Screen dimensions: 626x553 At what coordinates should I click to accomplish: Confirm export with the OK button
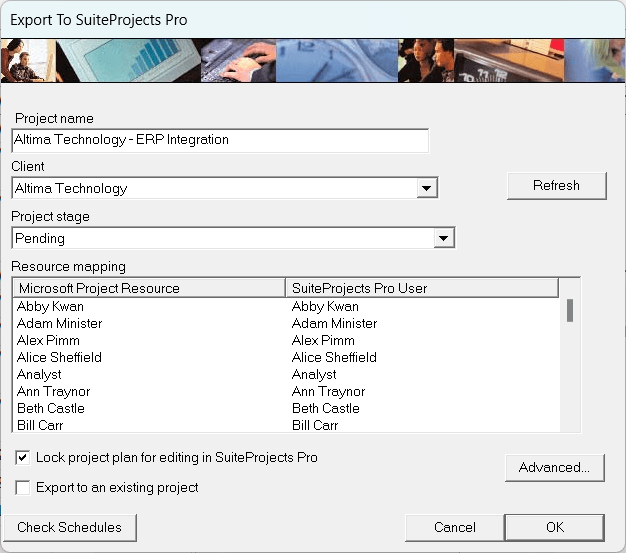pyautogui.click(x=555, y=527)
